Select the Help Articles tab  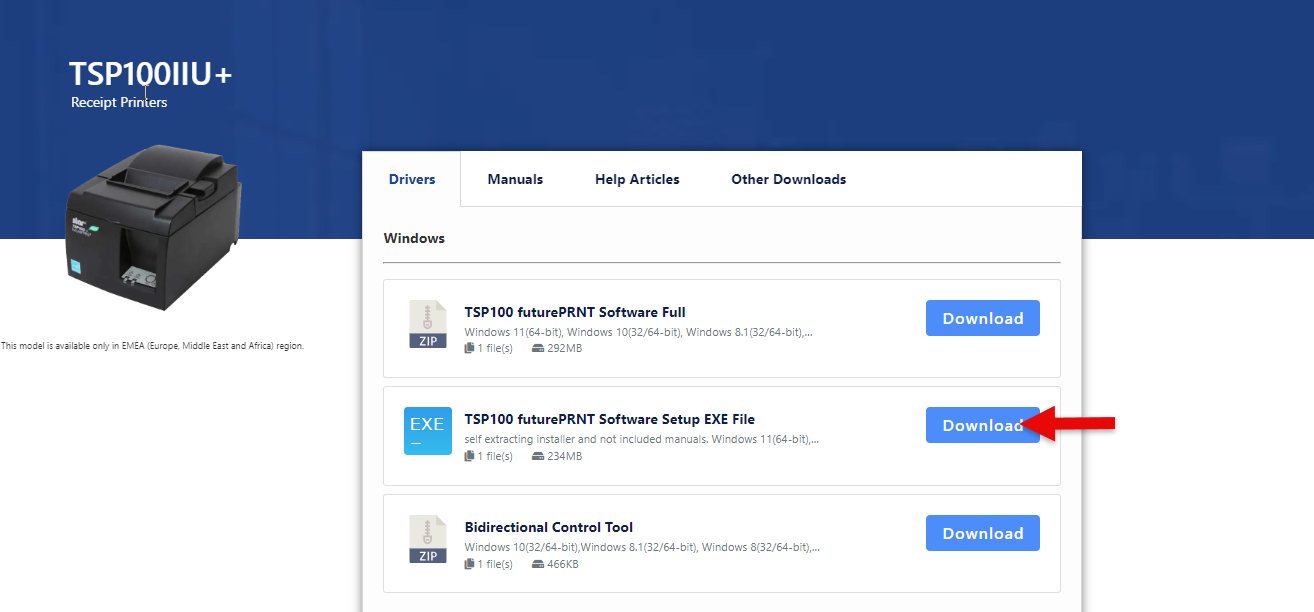coord(637,180)
